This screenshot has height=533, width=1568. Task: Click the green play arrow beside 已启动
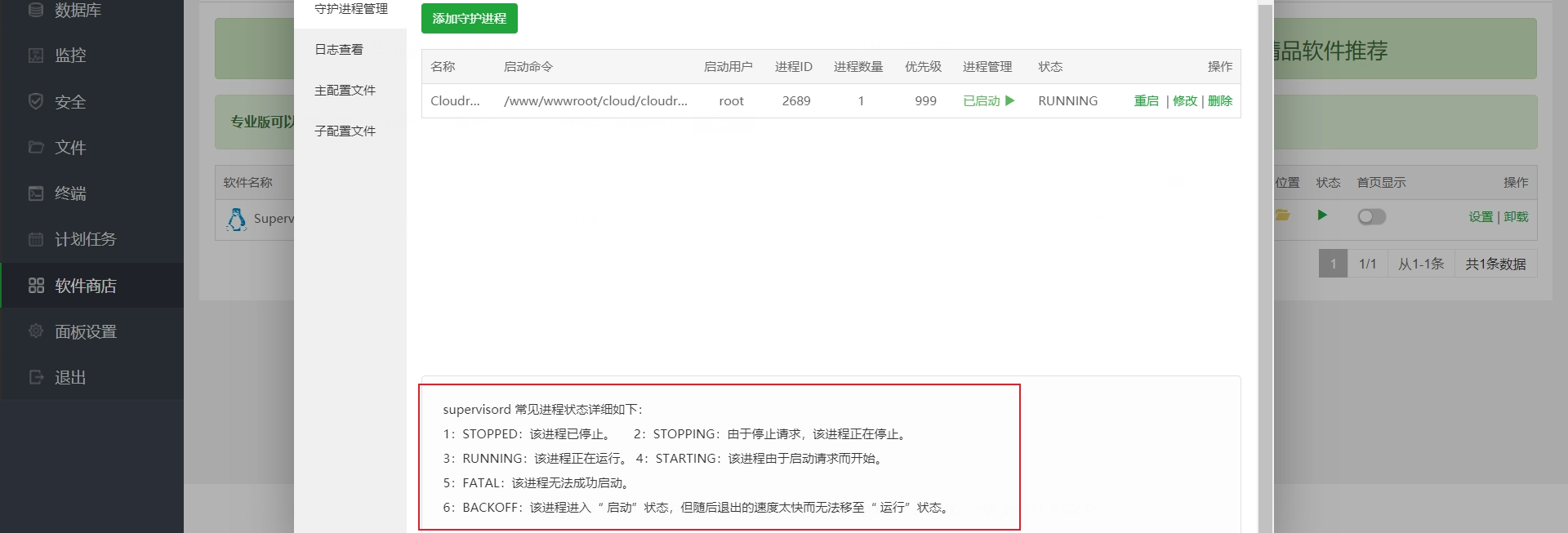pyautogui.click(x=1010, y=100)
